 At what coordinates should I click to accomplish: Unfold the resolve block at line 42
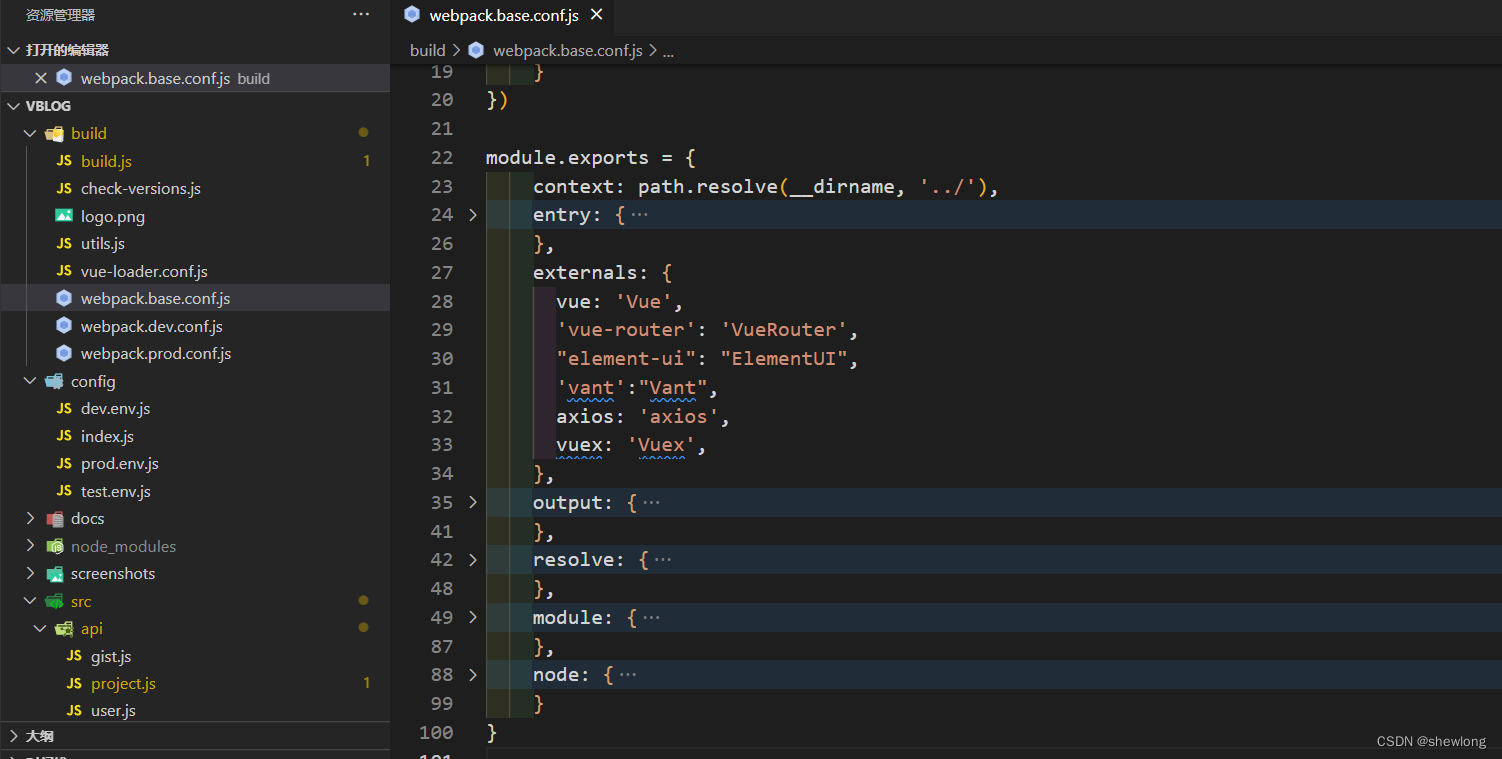[473, 560]
